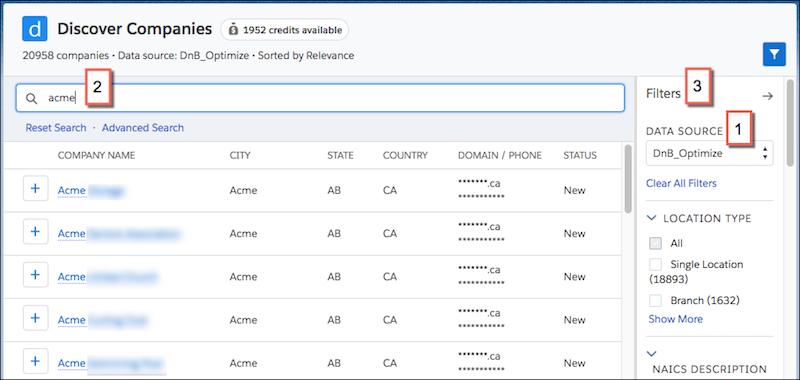The height and width of the screenshot is (380, 800).
Task: Open Advanced Search link
Action: 143,128
